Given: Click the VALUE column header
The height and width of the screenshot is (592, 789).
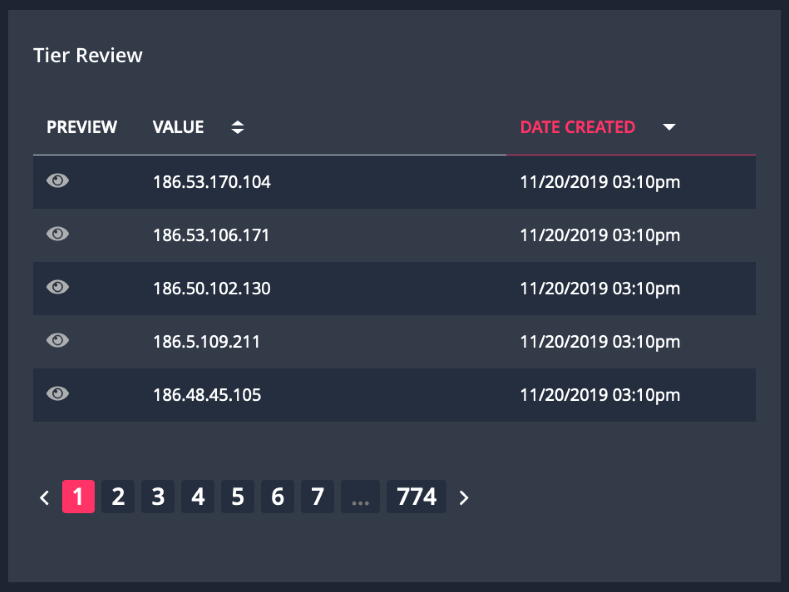Looking at the screenshot, I should (178, 127).
